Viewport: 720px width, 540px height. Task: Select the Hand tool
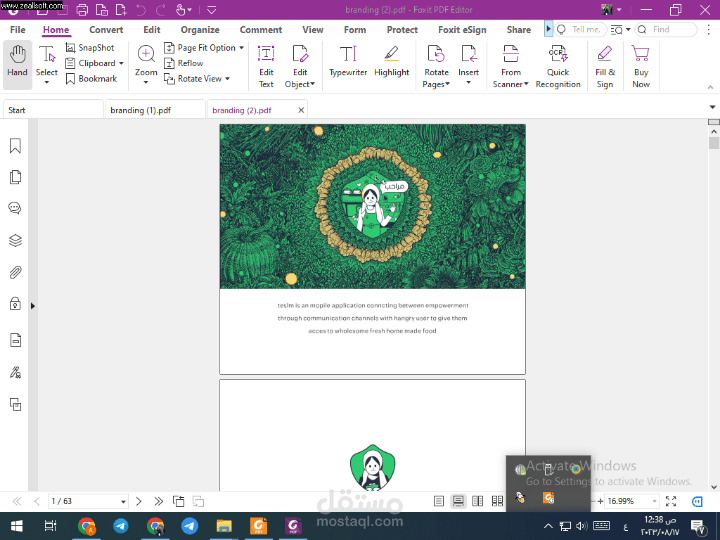(x=17, y=64)
